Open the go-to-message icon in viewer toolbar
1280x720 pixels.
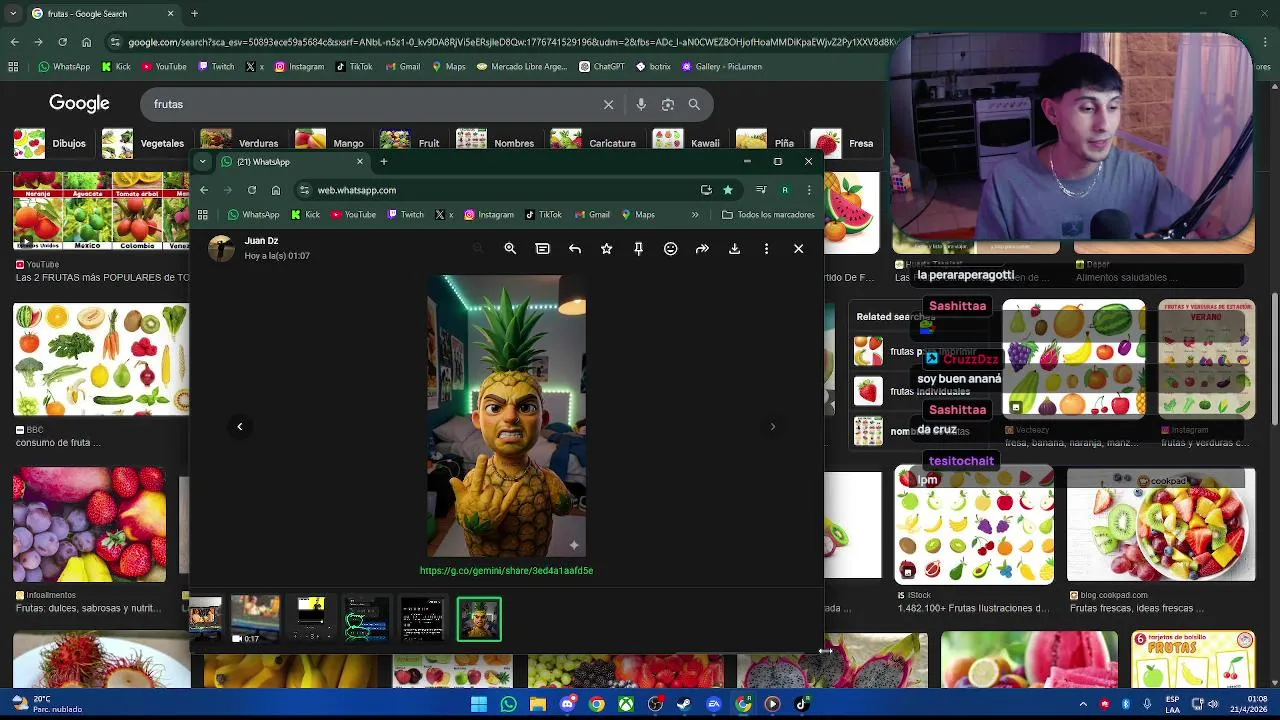coord(542,248)
